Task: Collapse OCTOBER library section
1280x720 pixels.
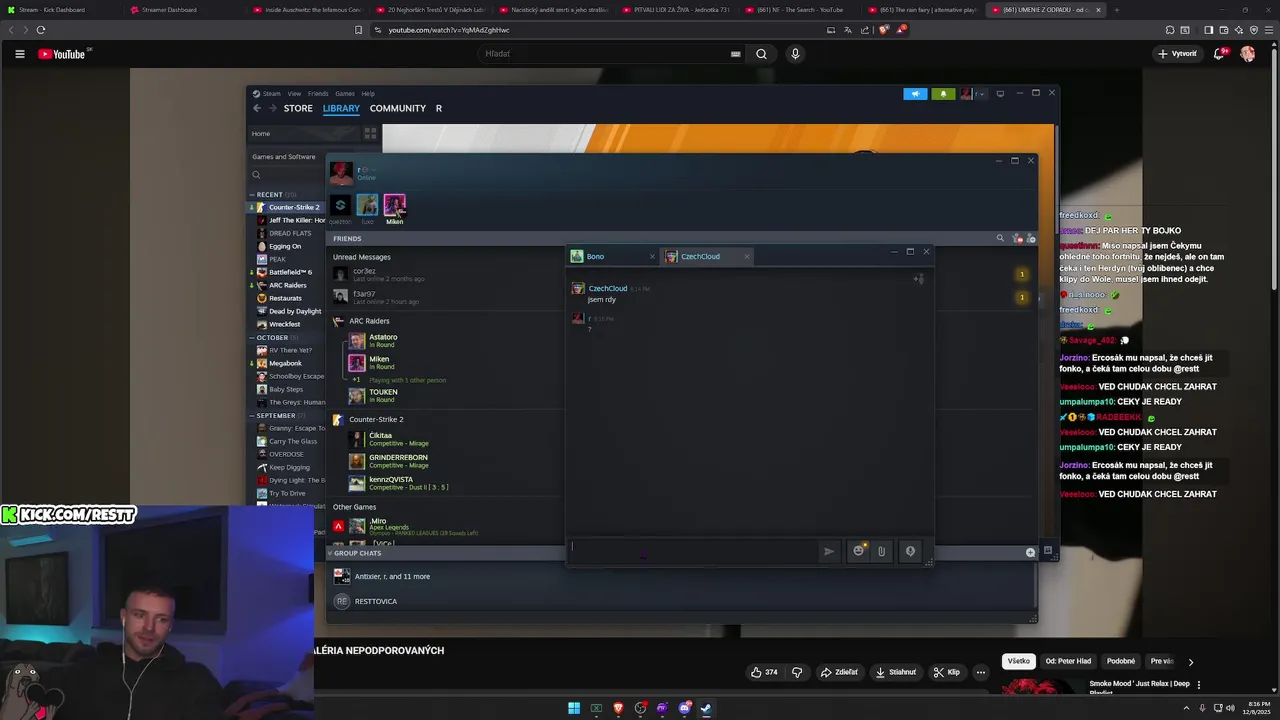Action: click(252, 337)
